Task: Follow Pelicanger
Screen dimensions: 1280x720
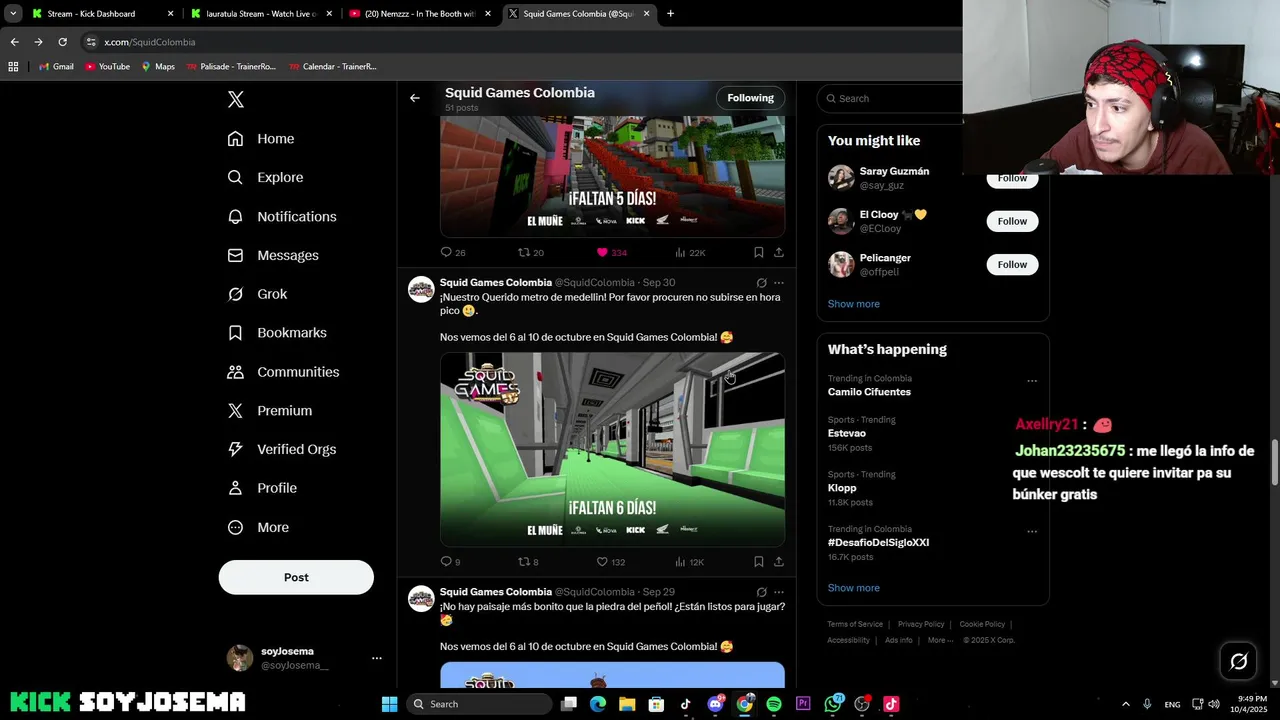Action: tap(1012, 264)
